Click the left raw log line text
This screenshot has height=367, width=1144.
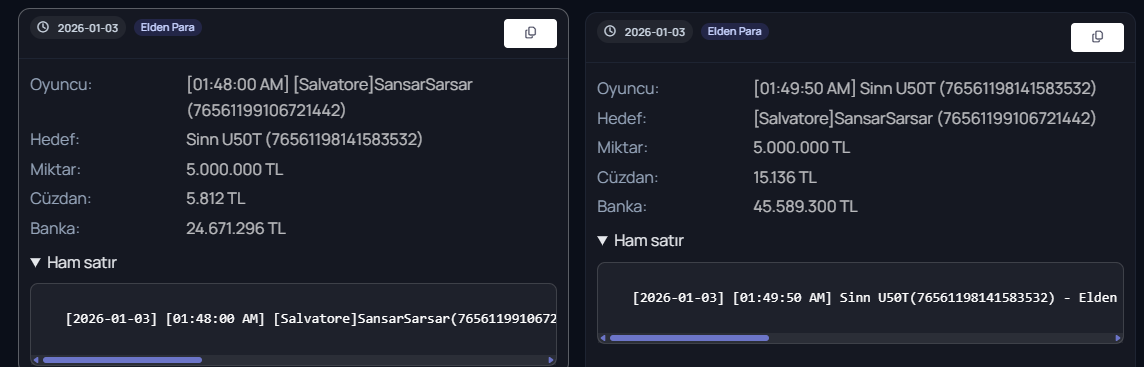tap(311, 319)
